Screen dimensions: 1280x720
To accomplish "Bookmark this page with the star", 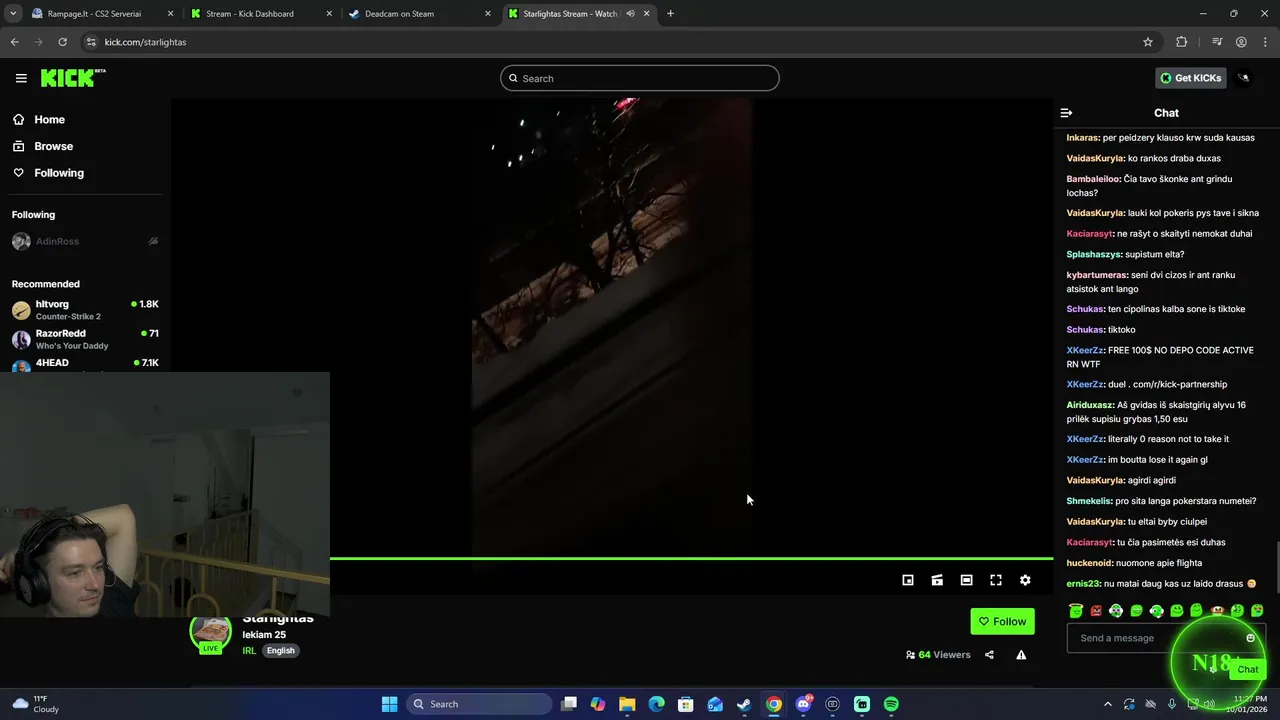I will 1148,42.
